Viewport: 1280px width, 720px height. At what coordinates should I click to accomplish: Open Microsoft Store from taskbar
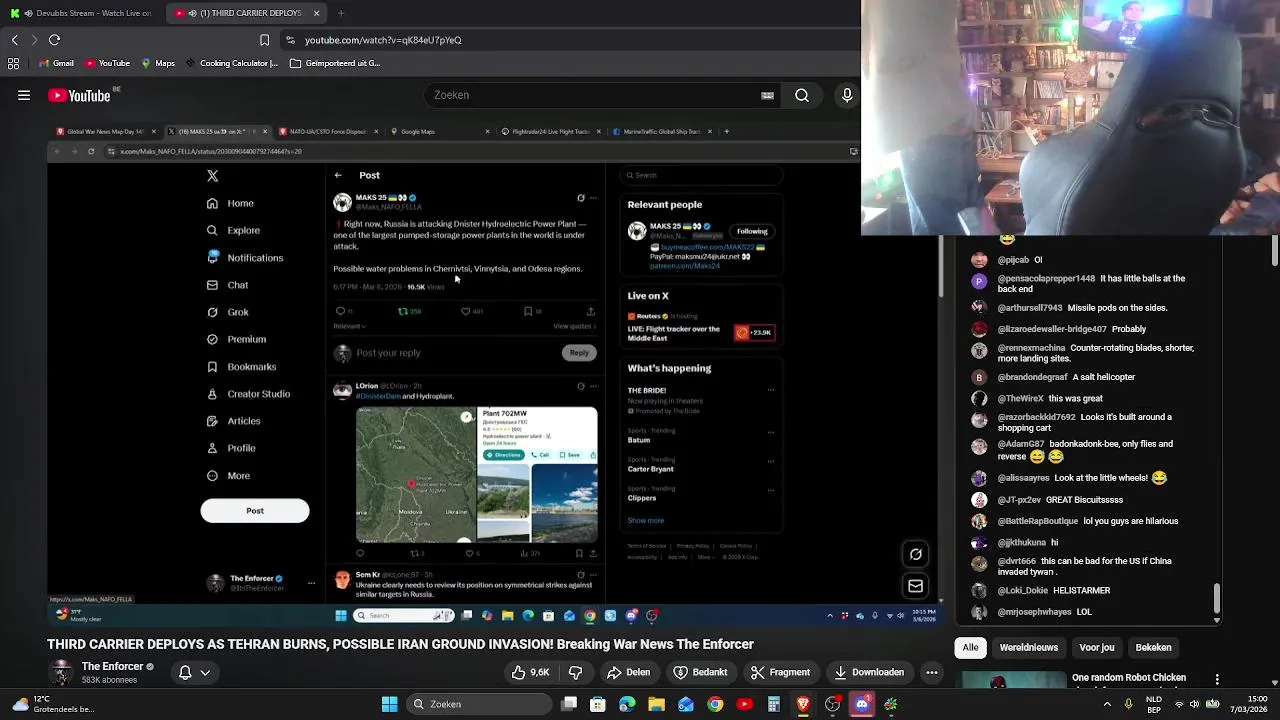(x=598, y=704)
